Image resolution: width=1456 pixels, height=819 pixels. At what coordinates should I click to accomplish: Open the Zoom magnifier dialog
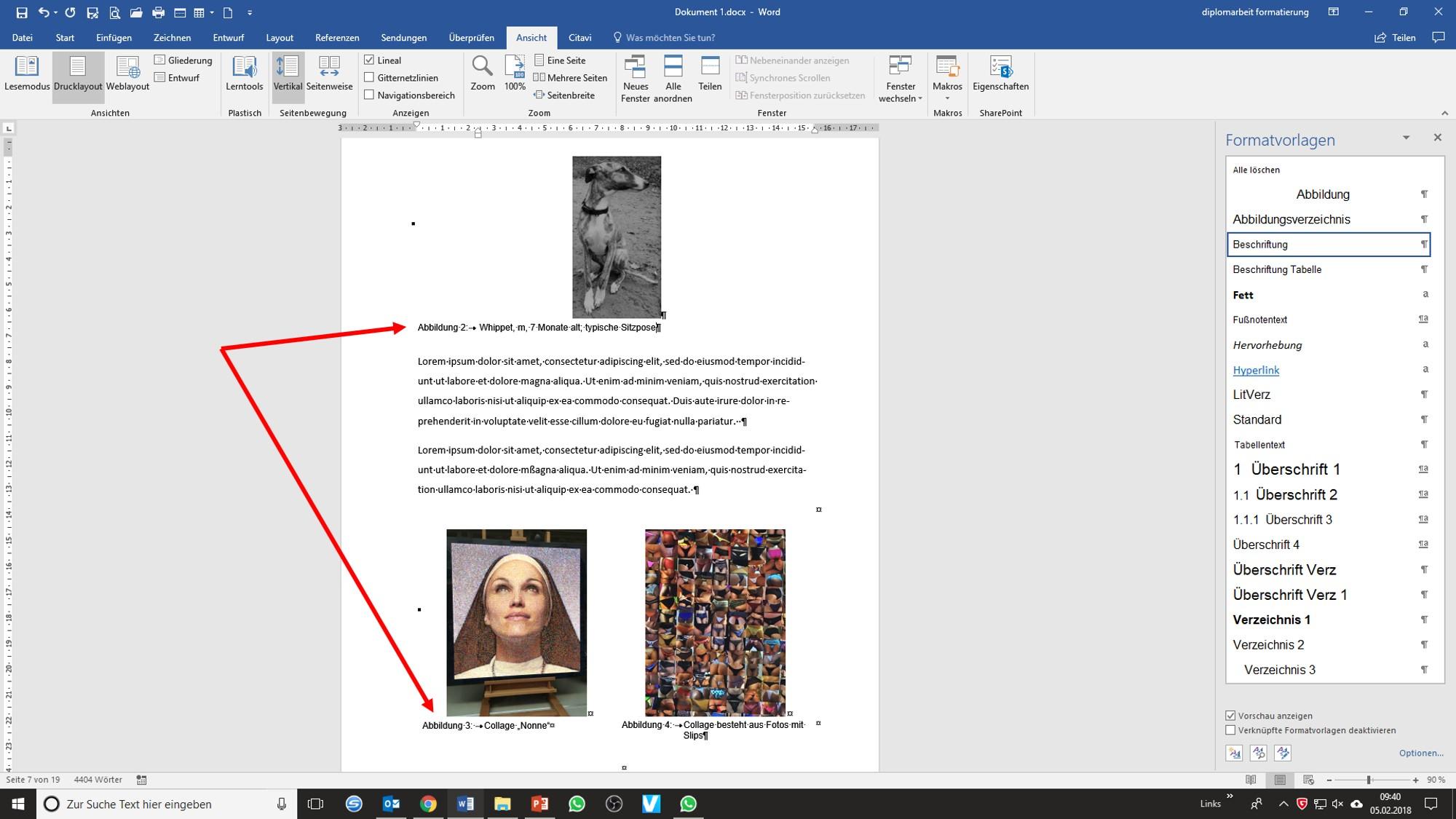click(x=482, y=74)
